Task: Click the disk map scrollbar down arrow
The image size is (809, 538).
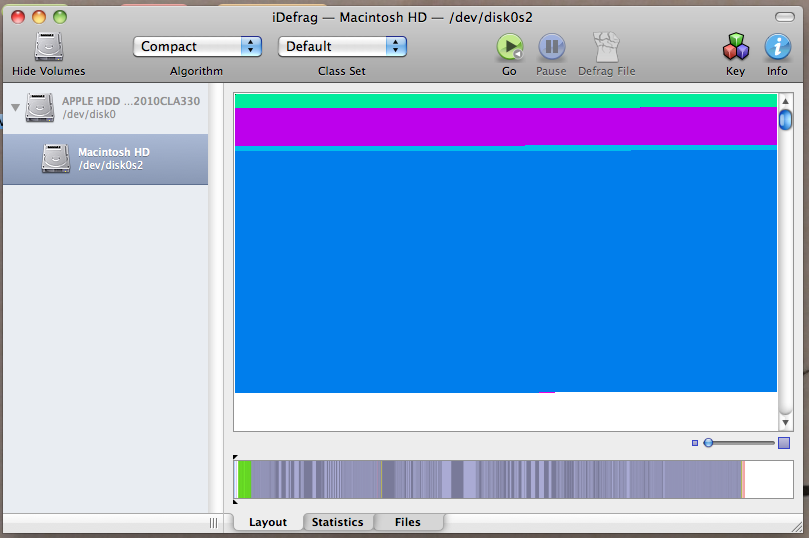Action: coord(785,423)
